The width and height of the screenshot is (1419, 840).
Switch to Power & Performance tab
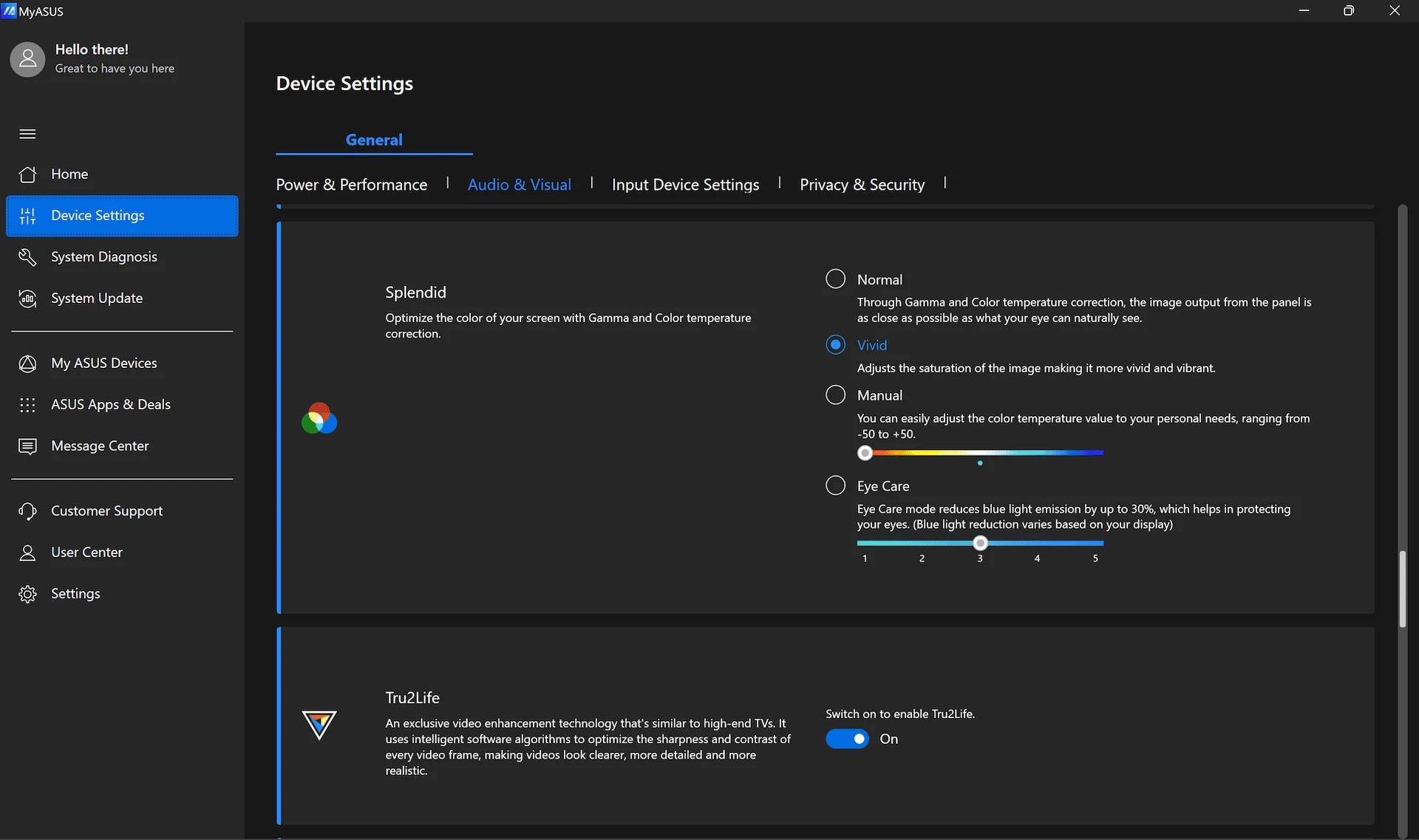coord(351,185)
